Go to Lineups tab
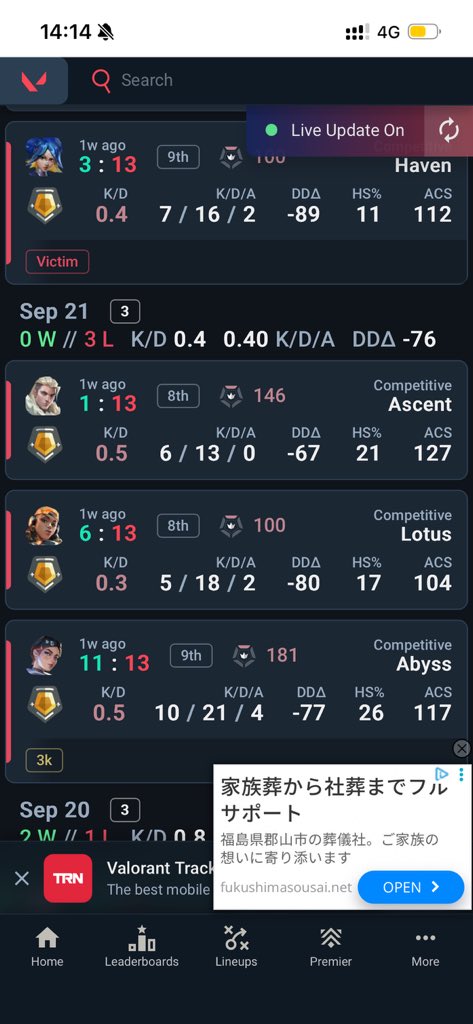 point(236,947)
